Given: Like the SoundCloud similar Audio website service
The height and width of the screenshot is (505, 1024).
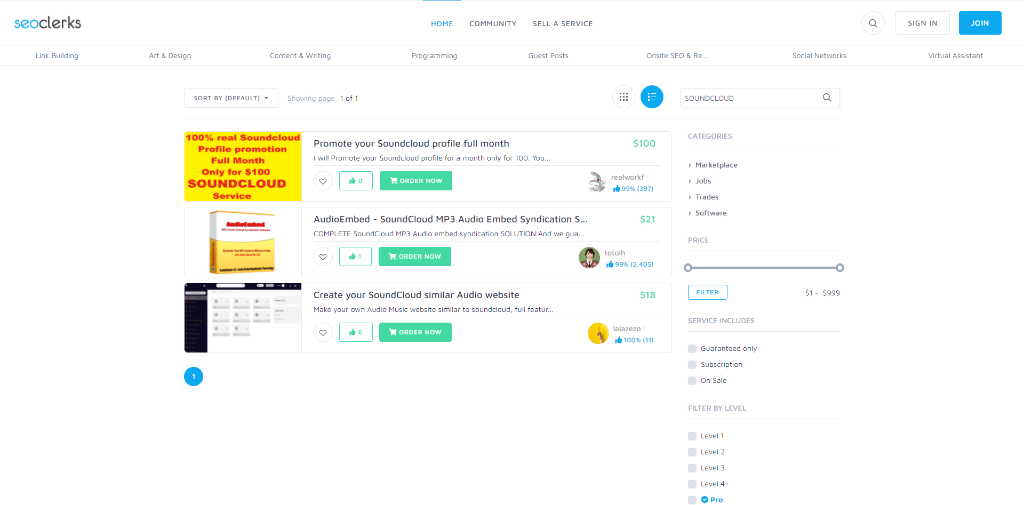Looking at the screenshot, I should point(355,333).
